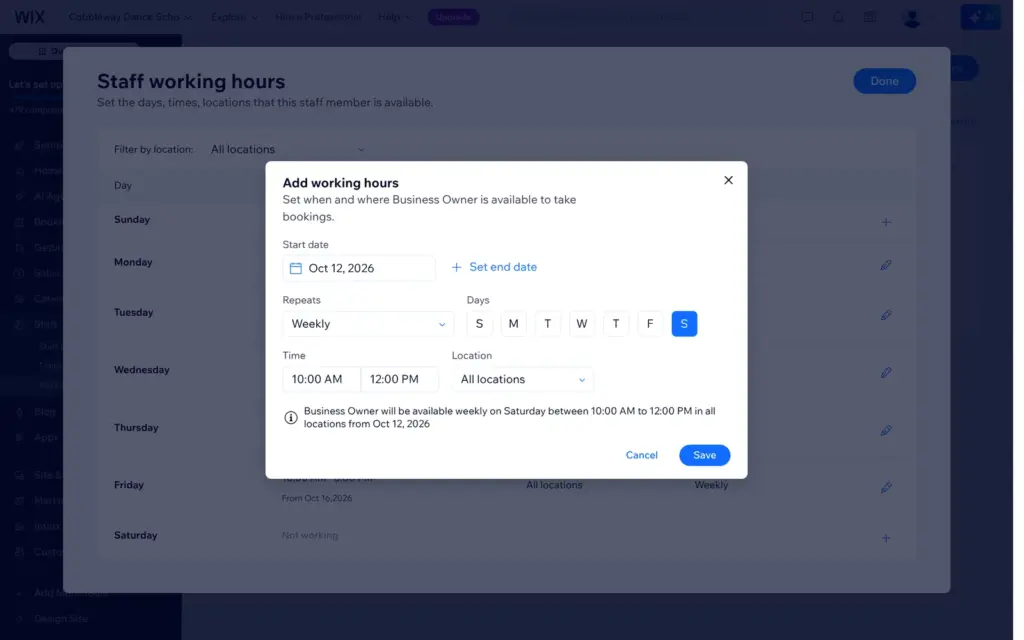1024x640 pixels.
Task: Open the Repeats Weekly dropdown
Action: 368,324
